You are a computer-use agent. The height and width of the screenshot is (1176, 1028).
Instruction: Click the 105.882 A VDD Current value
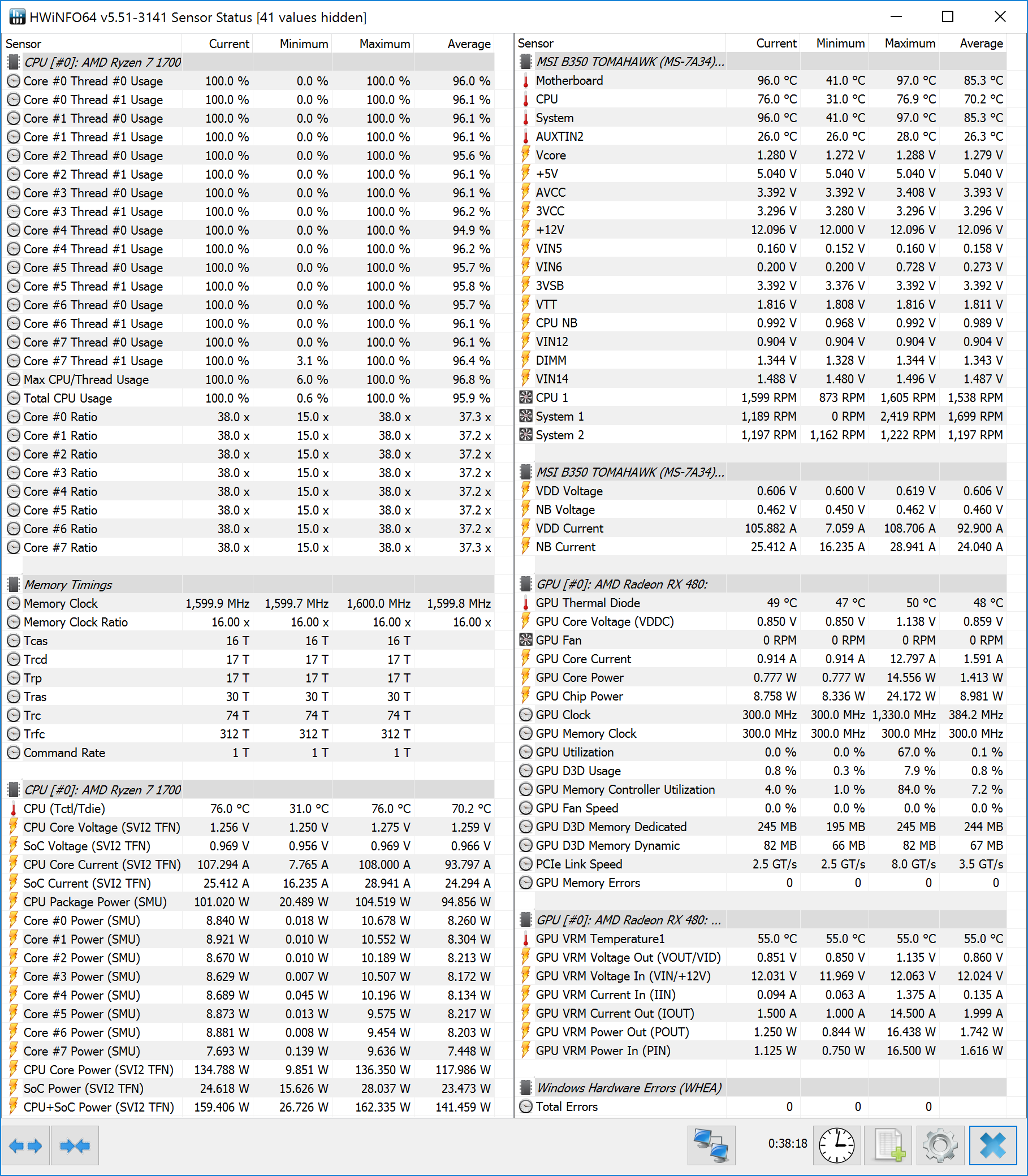[x=770, y=528]
